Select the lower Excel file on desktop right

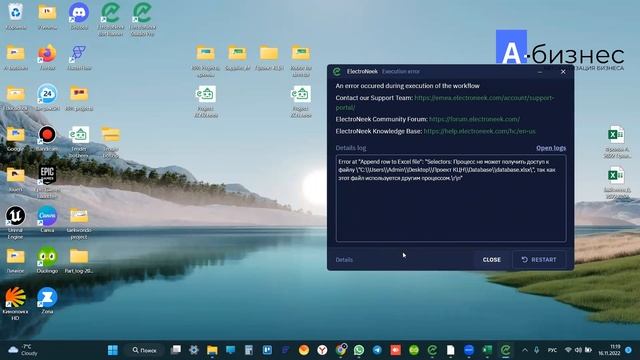click(x=616, y=182)
